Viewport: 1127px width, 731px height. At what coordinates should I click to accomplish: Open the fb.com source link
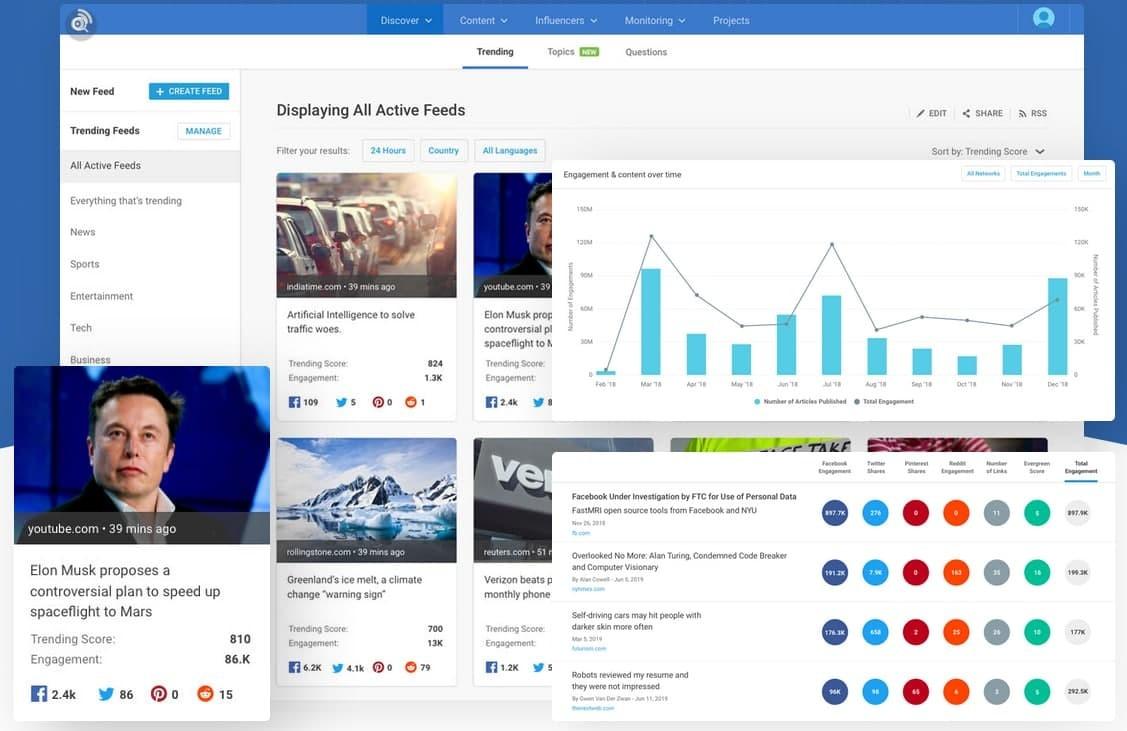(x=581, y=533)
